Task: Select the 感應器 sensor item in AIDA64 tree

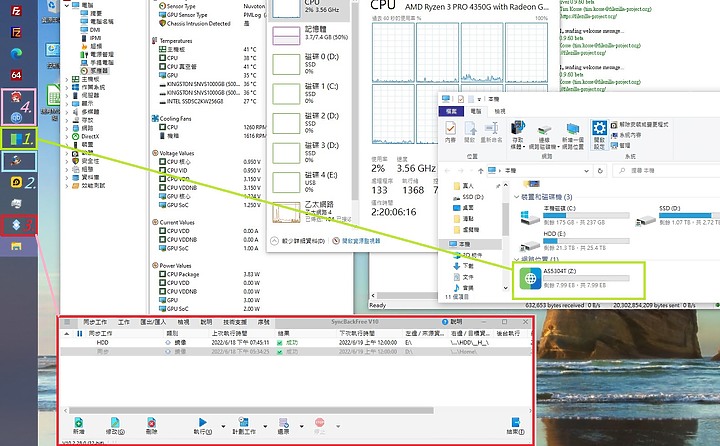Action: (95, 71)
